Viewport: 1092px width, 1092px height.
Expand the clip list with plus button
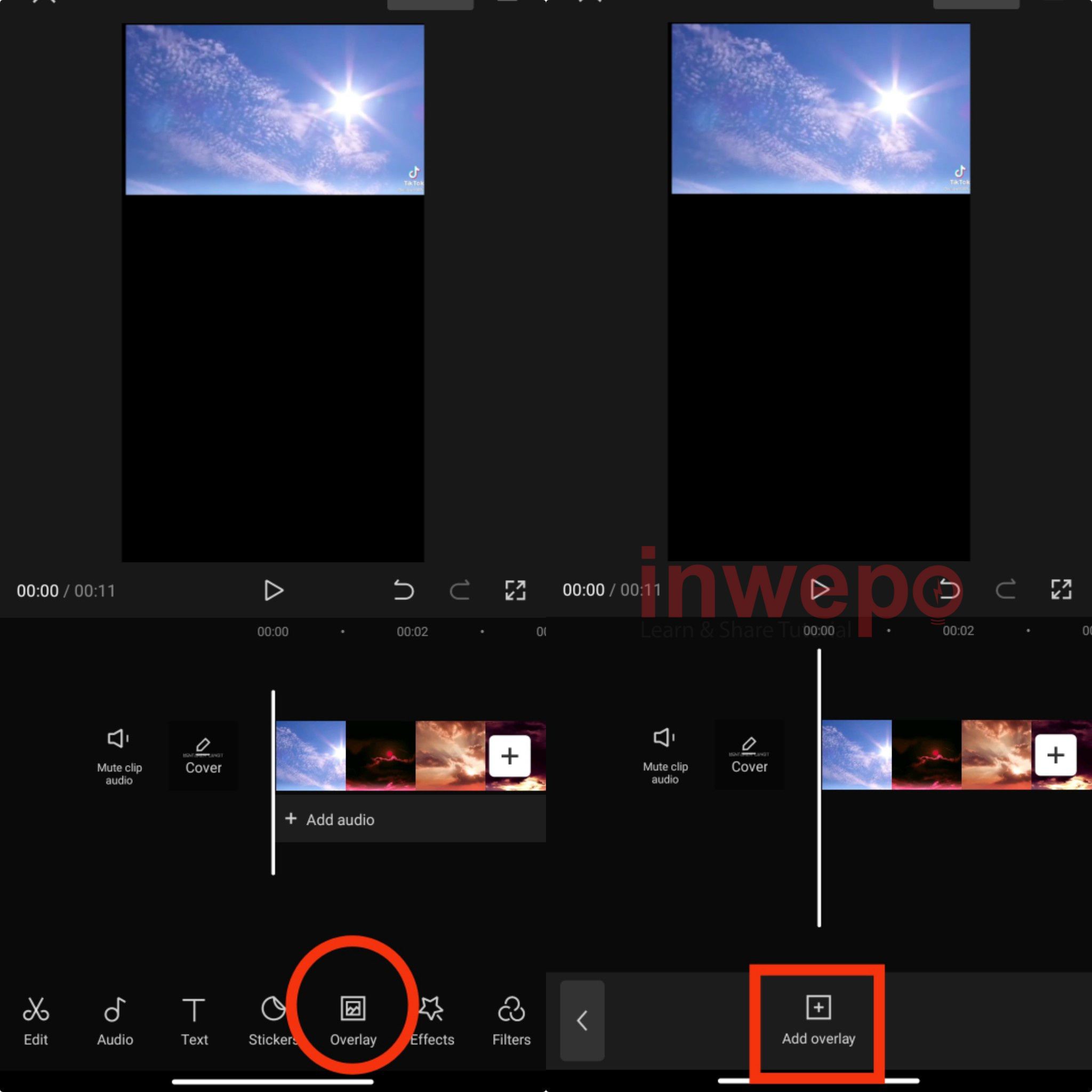point(509,755)
